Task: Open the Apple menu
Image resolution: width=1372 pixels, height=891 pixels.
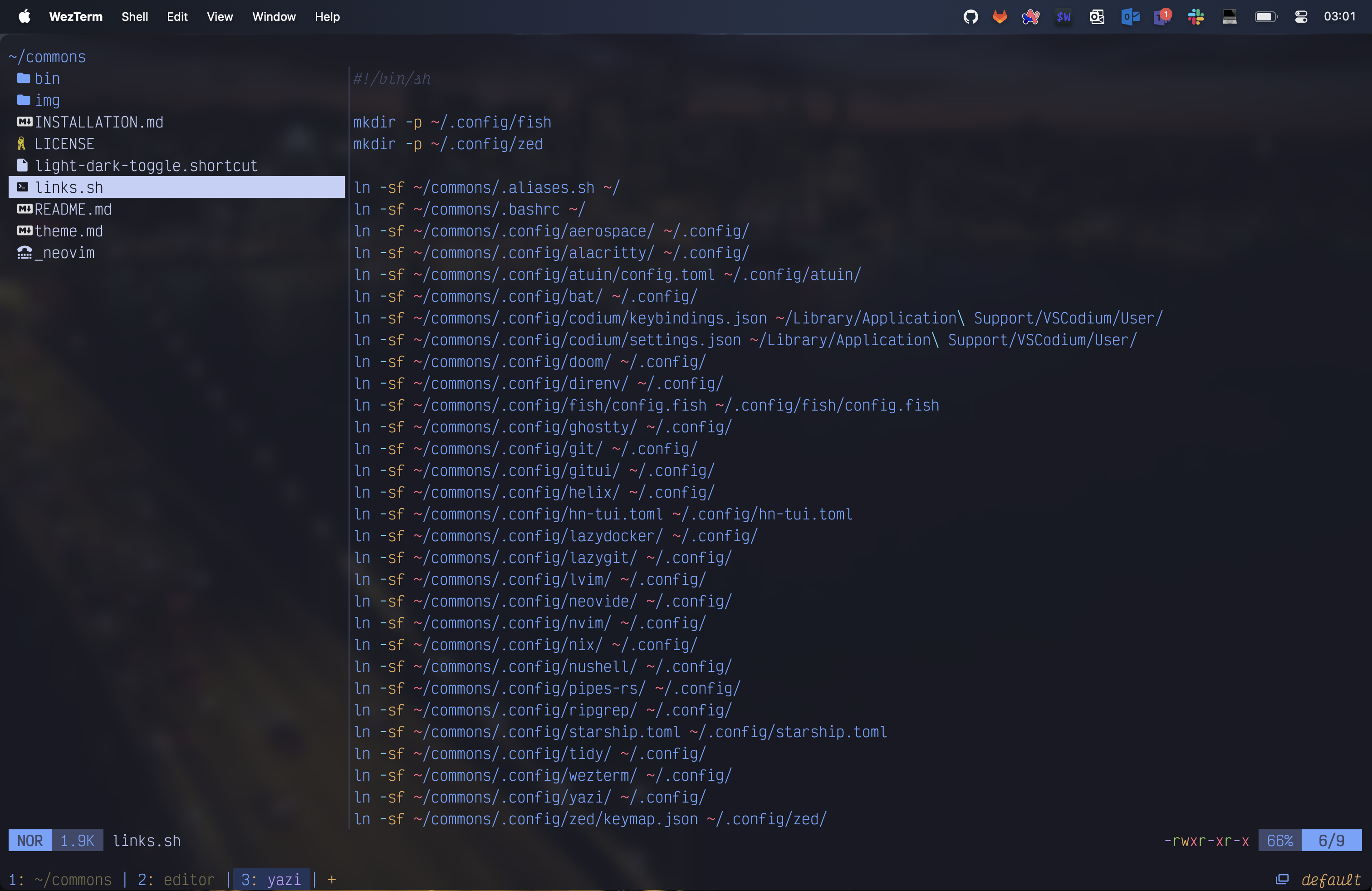Action: (x=24, y=16)
